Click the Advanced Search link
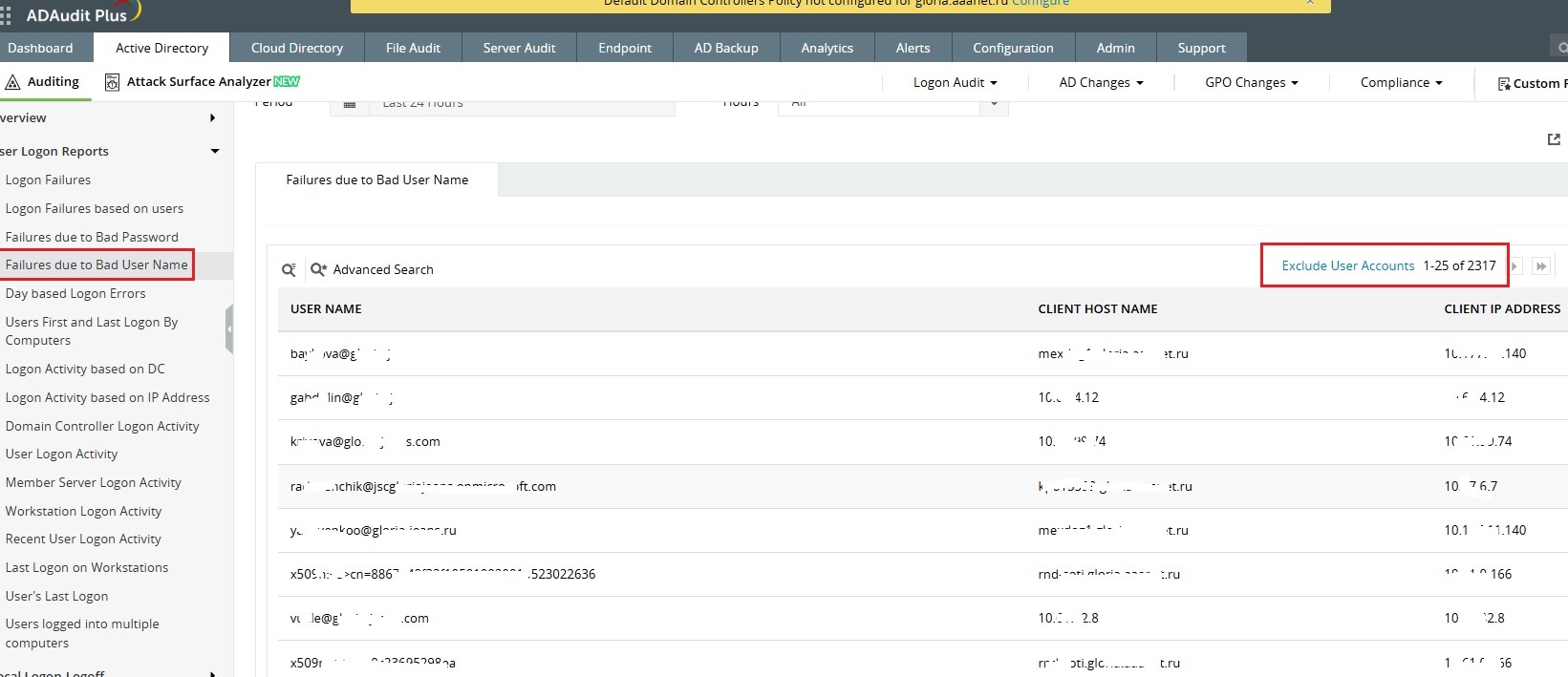The image size is (1568, 677). 383,270
